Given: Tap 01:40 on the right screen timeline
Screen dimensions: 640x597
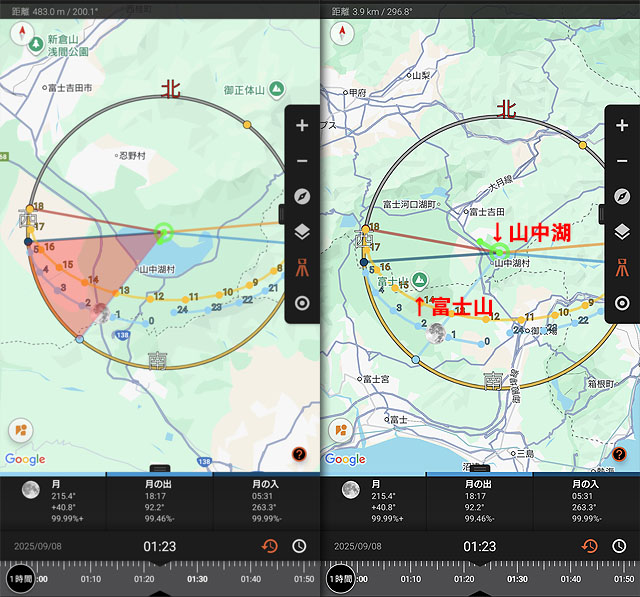Looking at the screenshot, I should 571,579.
